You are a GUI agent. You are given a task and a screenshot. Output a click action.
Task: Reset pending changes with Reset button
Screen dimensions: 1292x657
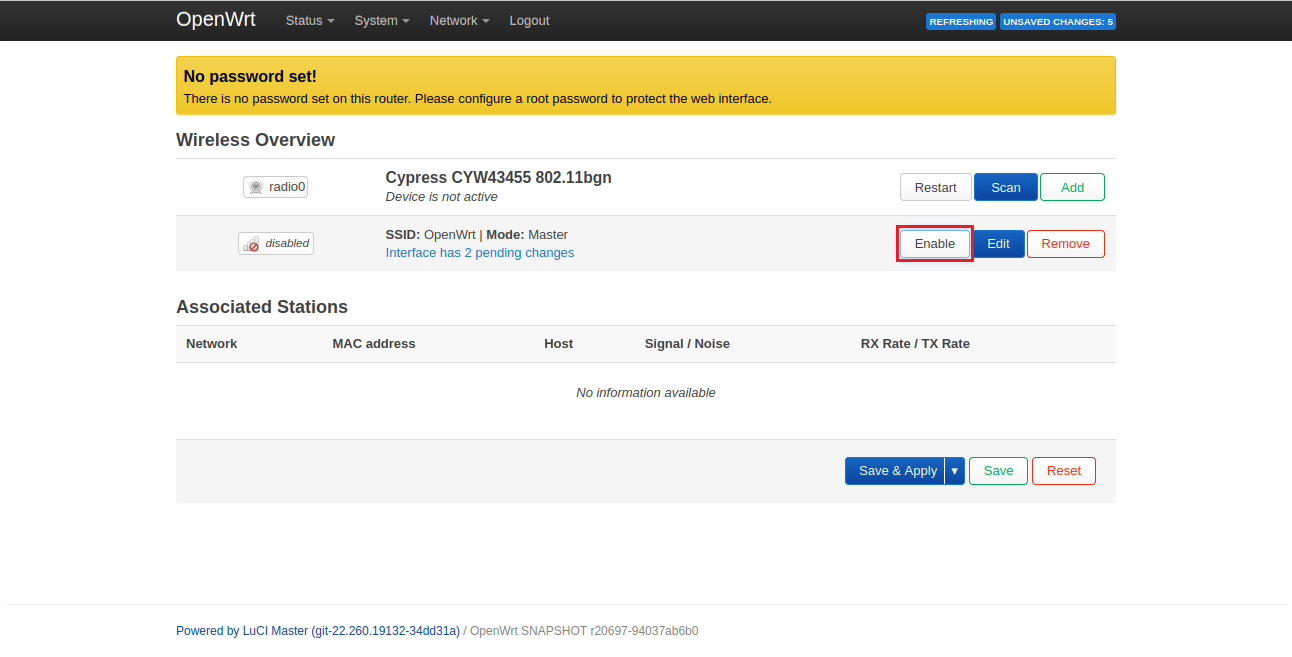[1064, 471]
